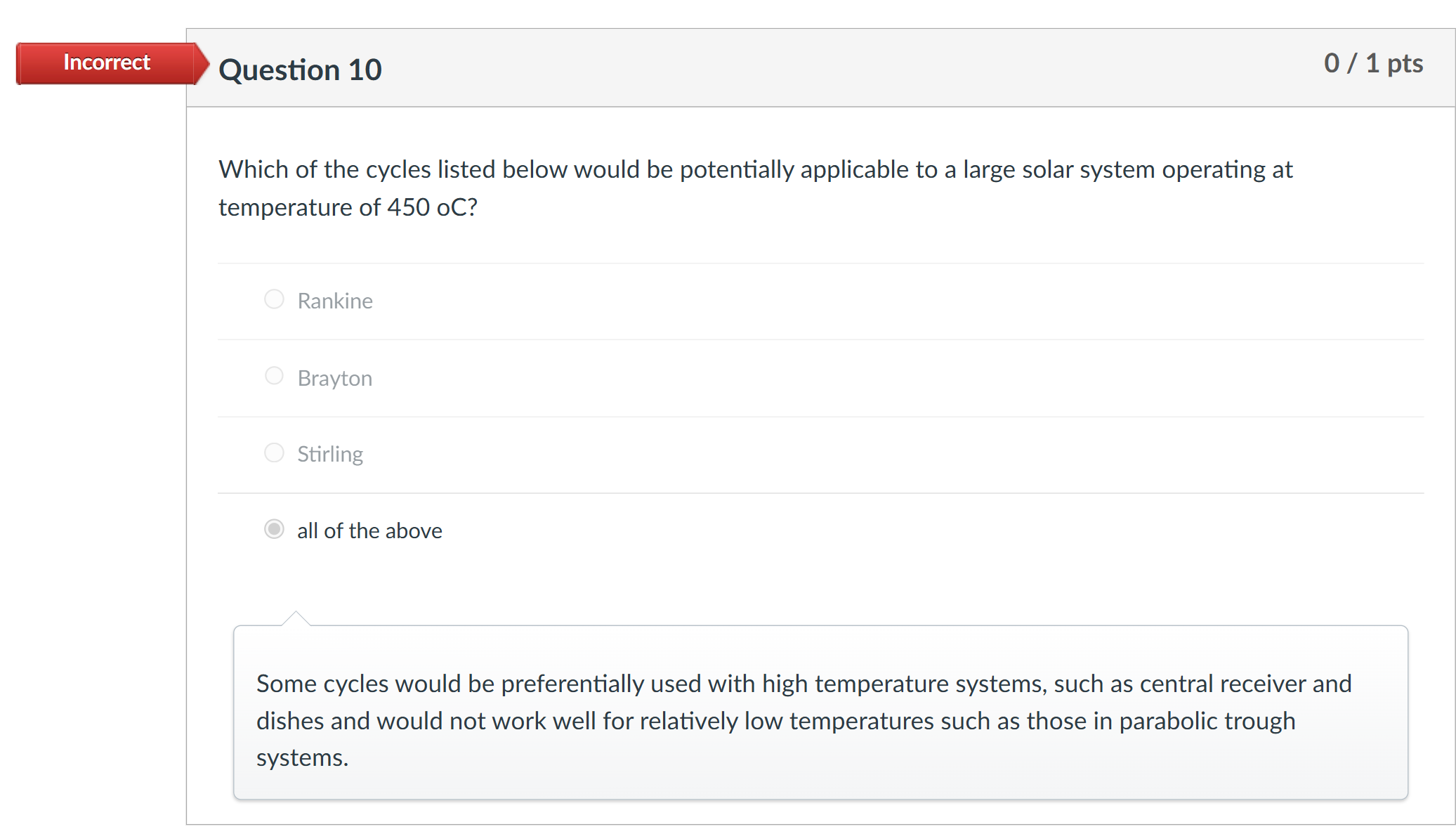This screenshot has height=834, width=1456.
Task: Select the Stirling radio button
Action: click(274, 452)
